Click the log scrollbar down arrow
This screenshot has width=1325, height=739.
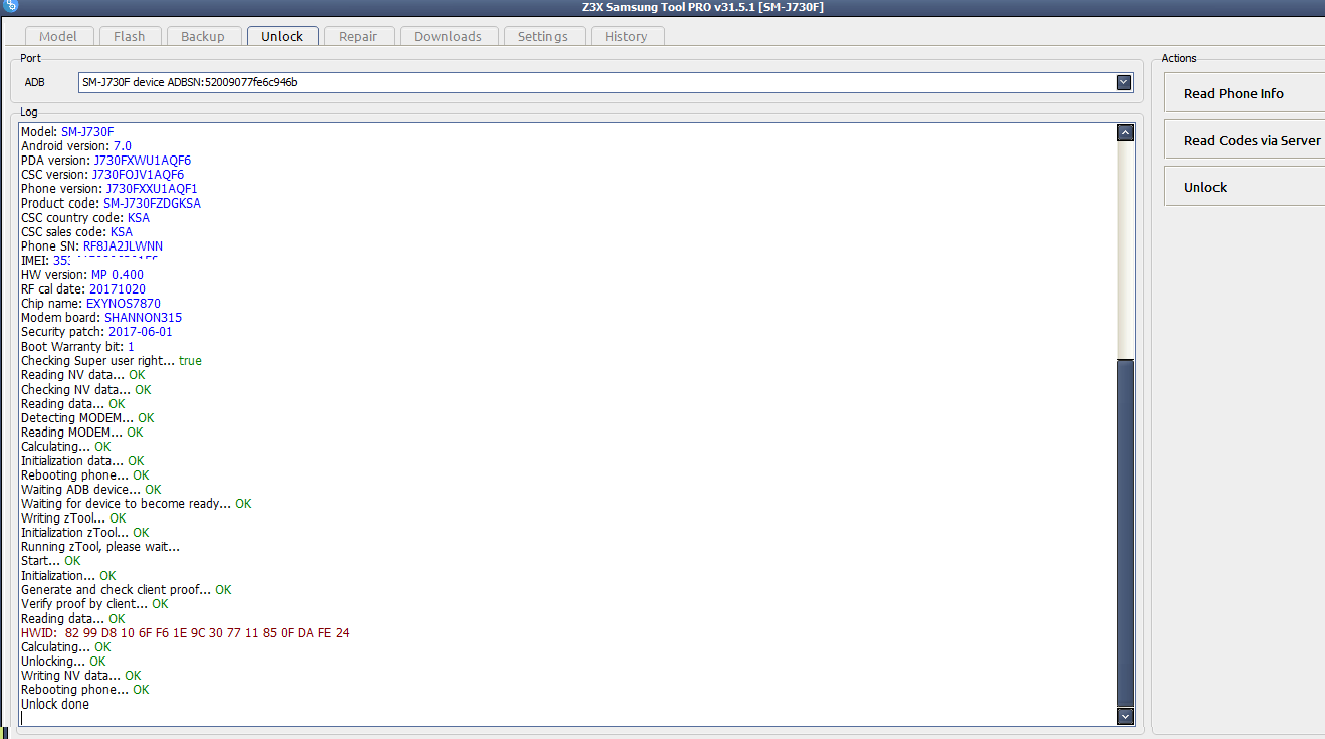[1126, 716]
